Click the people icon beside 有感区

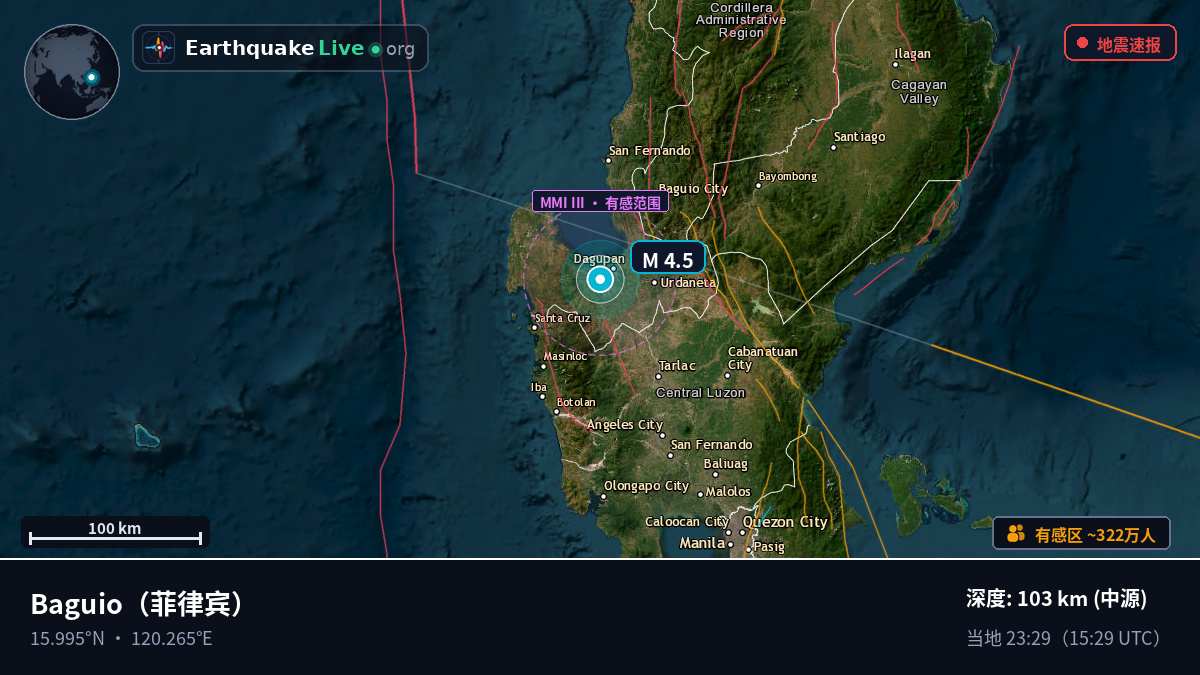(1016, 534)
